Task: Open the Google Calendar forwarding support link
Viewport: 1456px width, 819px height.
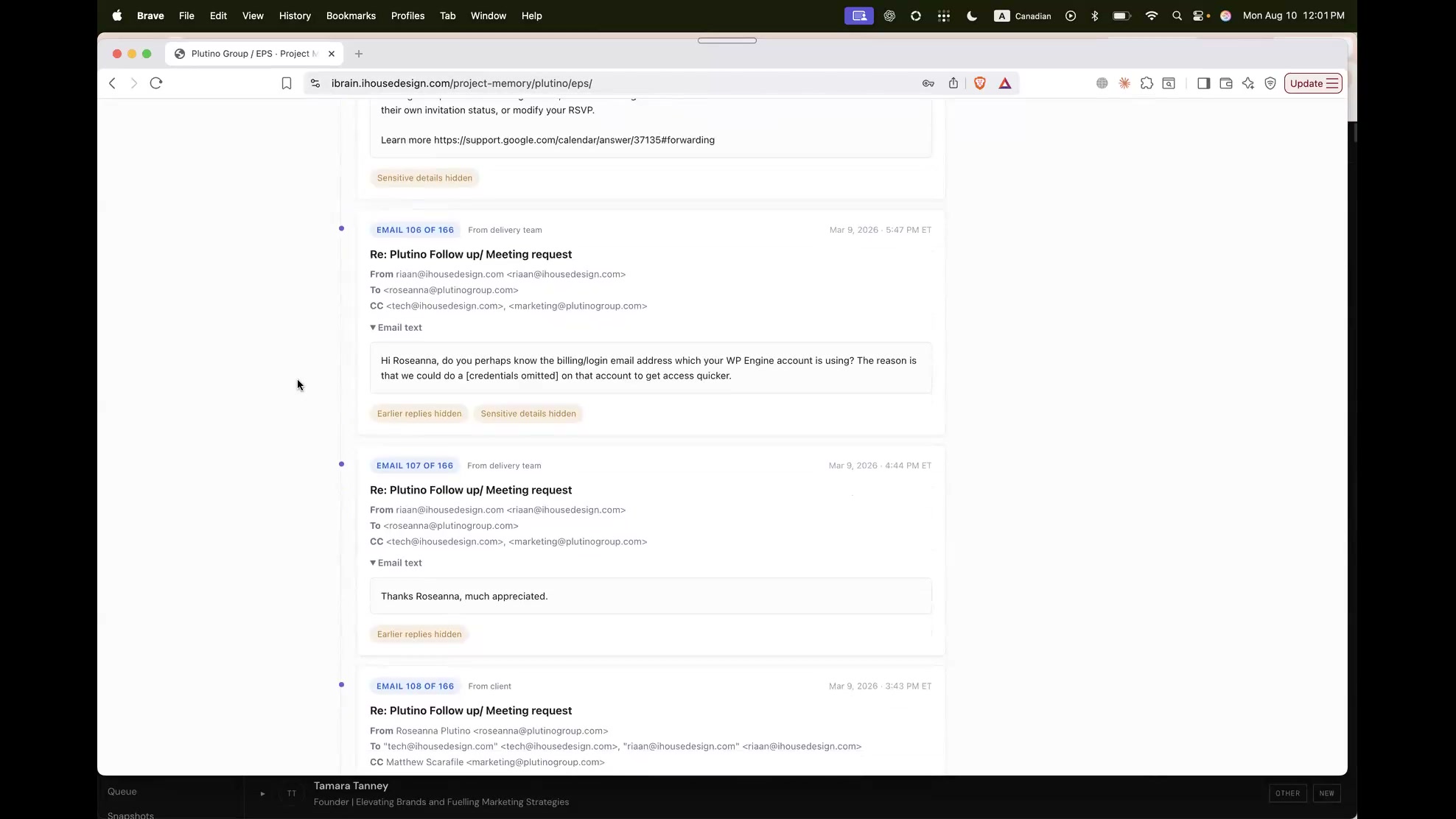Action: pyautogui.click(x=574, y=140)
